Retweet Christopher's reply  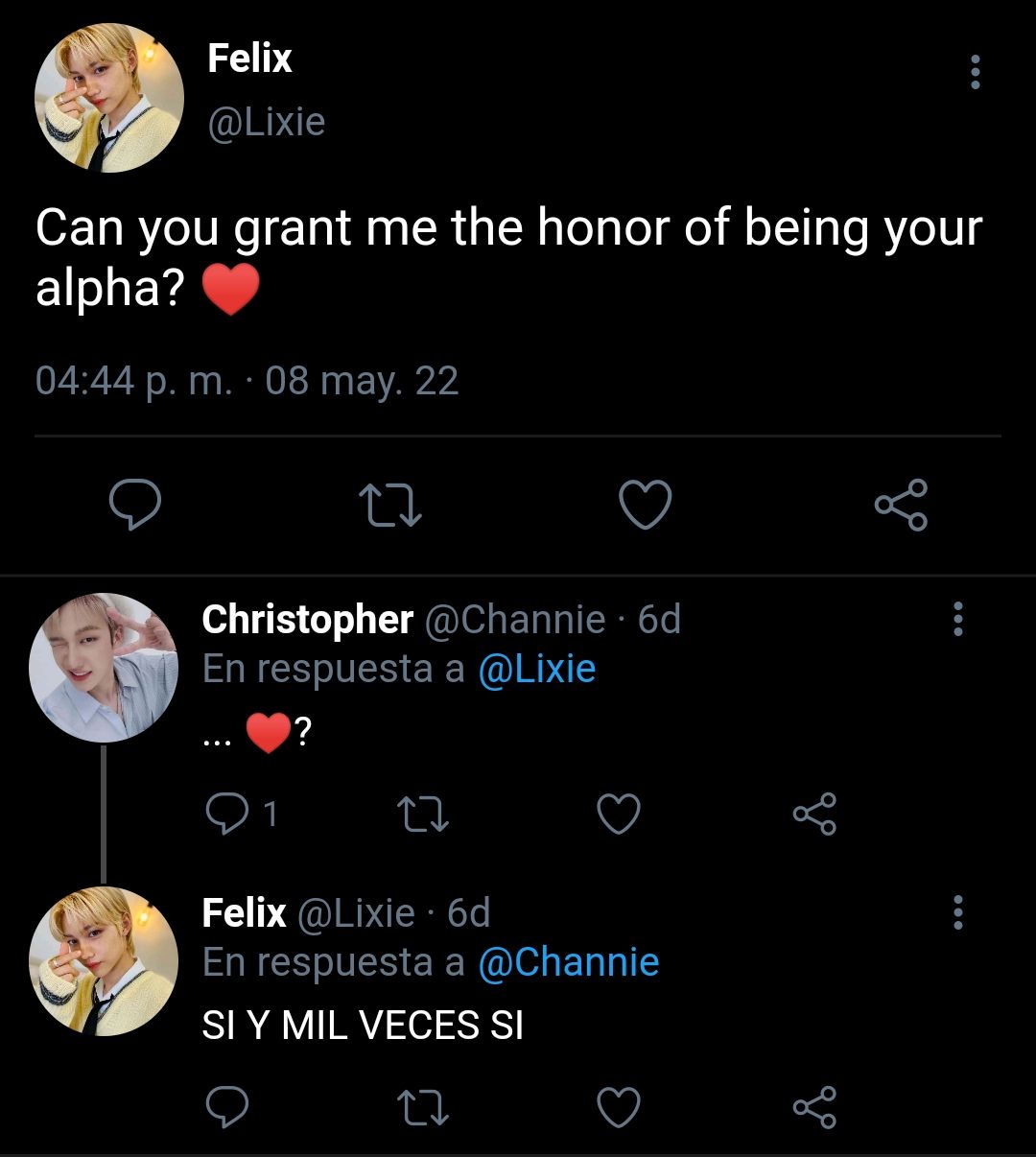pyautogui.click(x=423, y=814)
